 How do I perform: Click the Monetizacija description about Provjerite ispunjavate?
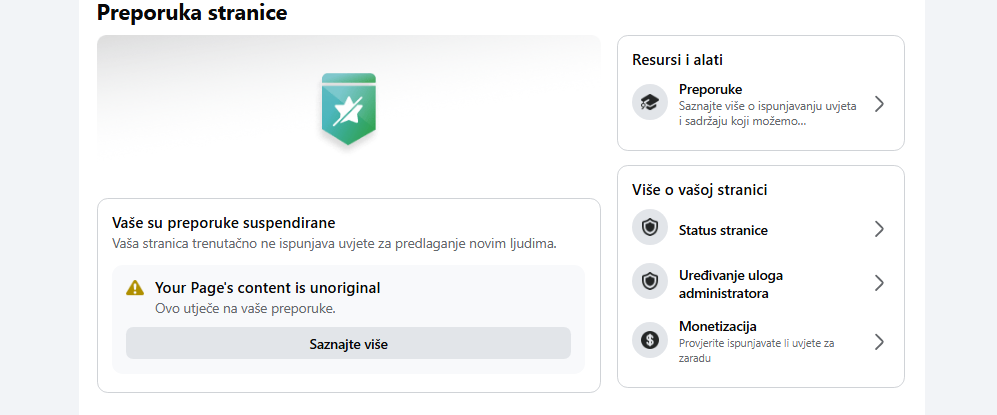[756, 350]
